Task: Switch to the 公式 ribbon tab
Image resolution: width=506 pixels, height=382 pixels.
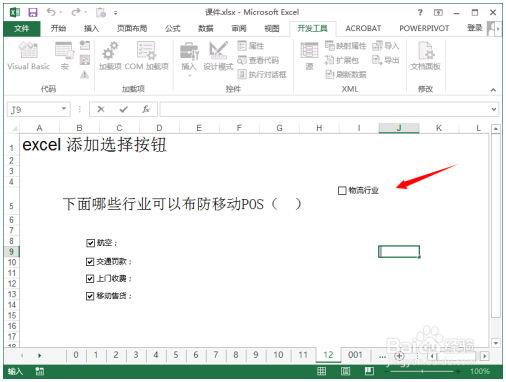Action: click(173, 29)
